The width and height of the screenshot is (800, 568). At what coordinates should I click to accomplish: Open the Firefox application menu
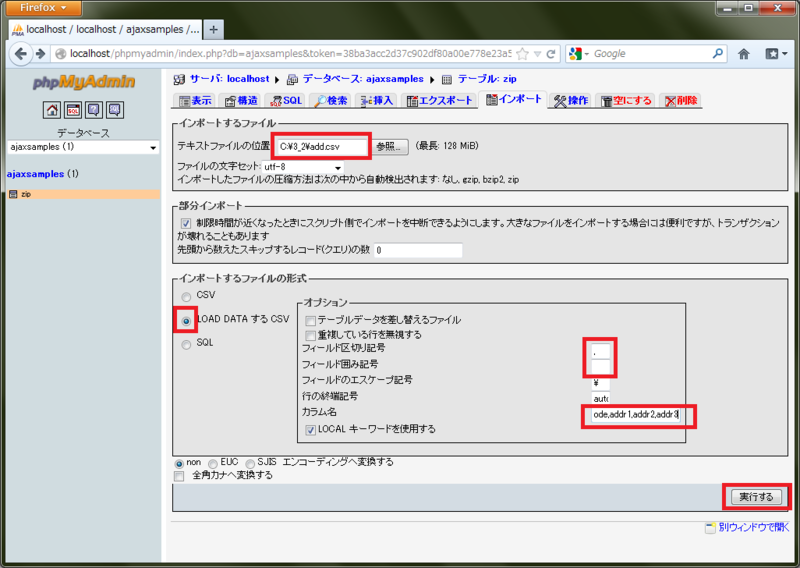43,8
